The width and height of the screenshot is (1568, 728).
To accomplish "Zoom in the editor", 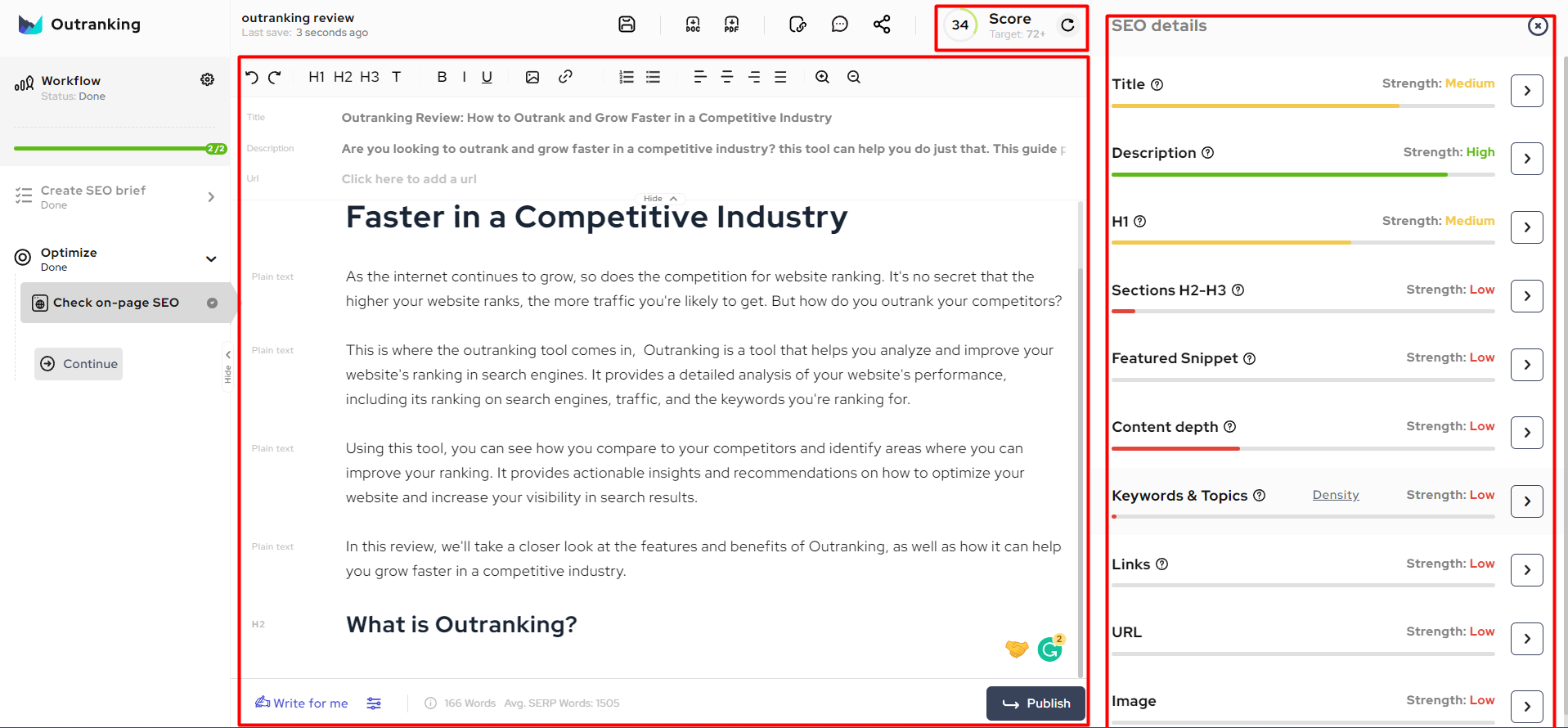I will pyautogui.click(x=822, y=77).
